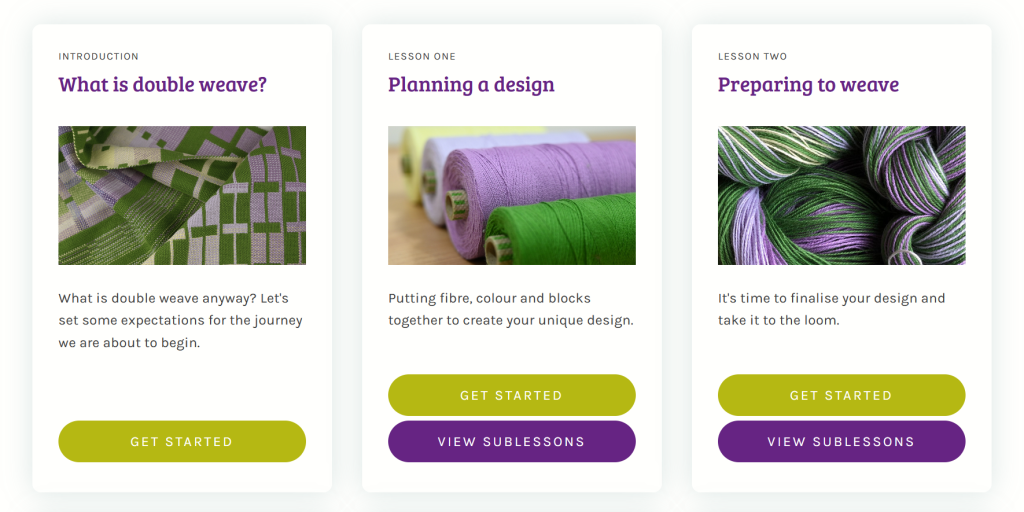Image resolution: width=1024 pixels, height=512 pixels.
Task: Click the 'What is double weave anyway?' description
Action: (180, 320)
